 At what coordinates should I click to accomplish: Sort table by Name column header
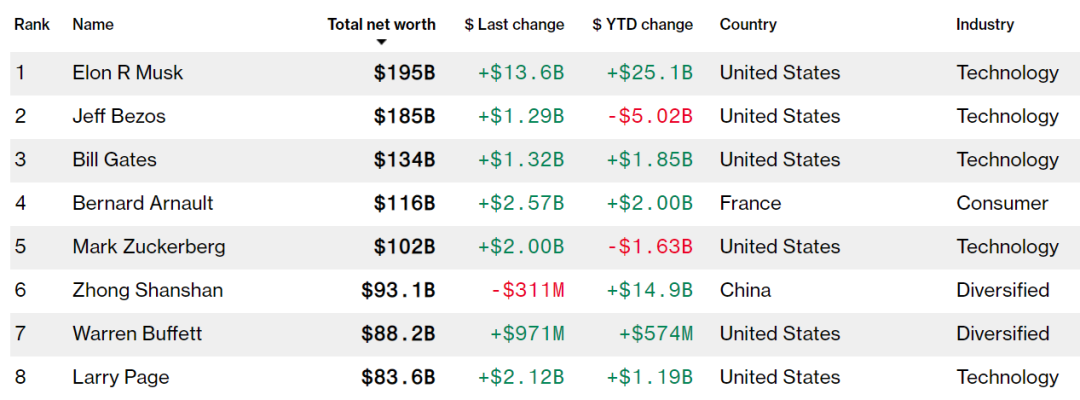click(x=93, y=25)
